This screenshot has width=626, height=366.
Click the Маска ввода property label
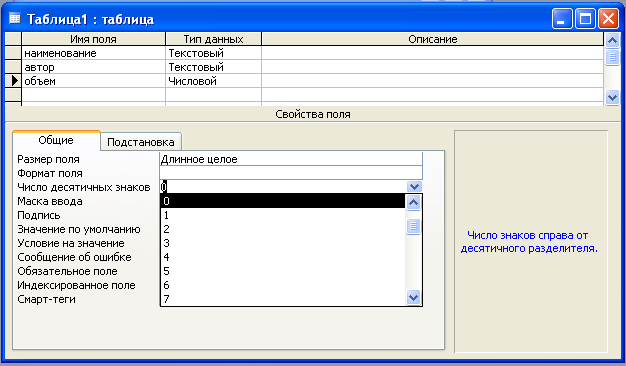point(50,201)
